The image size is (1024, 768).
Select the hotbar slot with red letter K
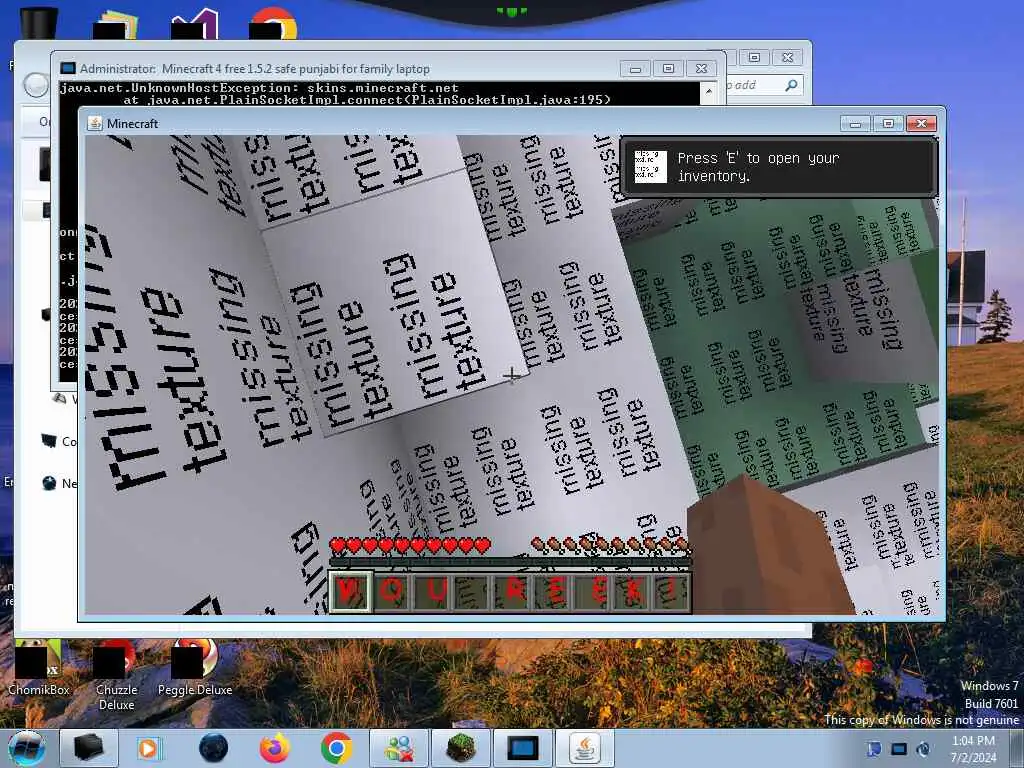[633, 592]
